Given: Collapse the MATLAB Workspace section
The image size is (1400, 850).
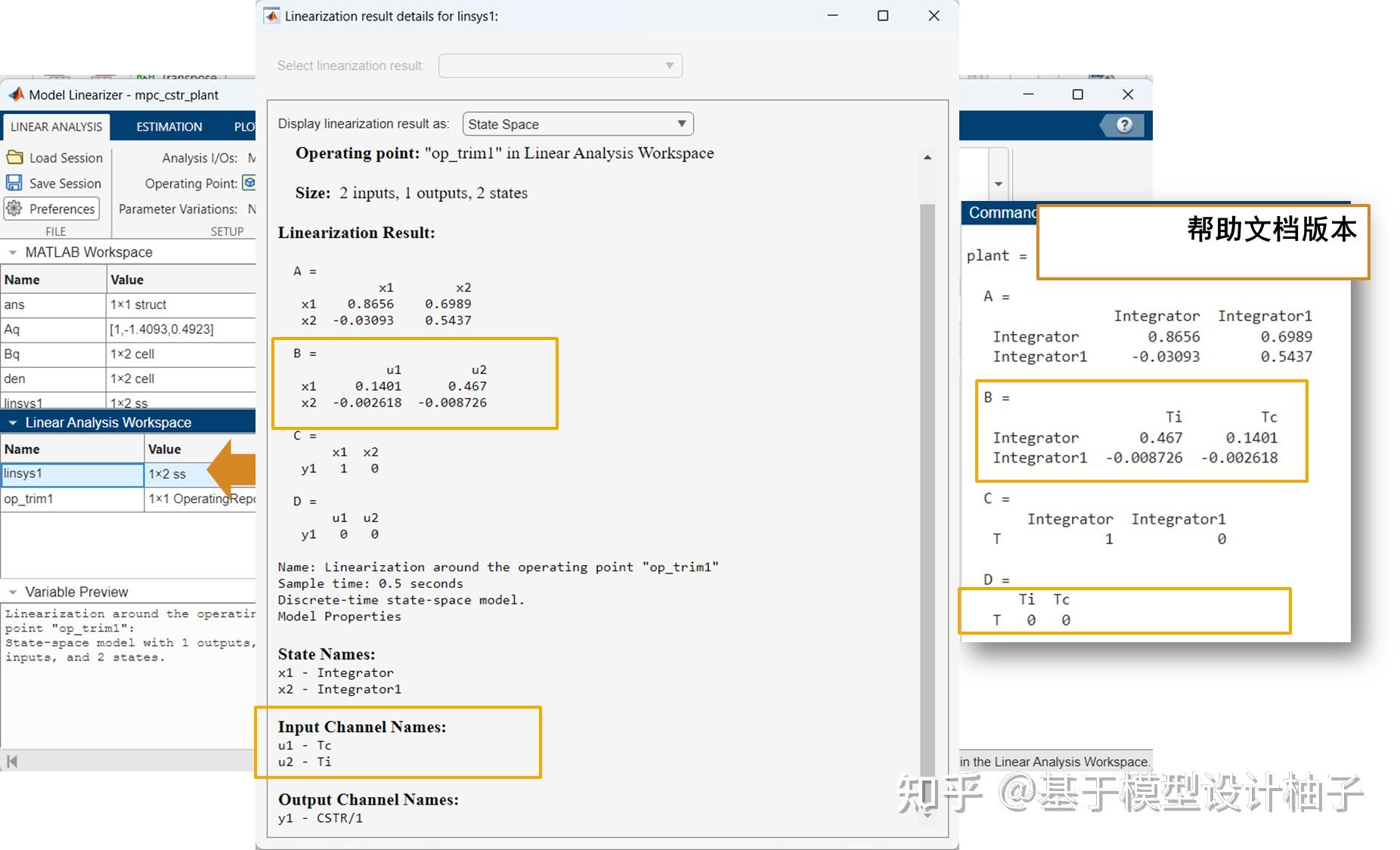Looking at the screenshot, I should 11,252.
